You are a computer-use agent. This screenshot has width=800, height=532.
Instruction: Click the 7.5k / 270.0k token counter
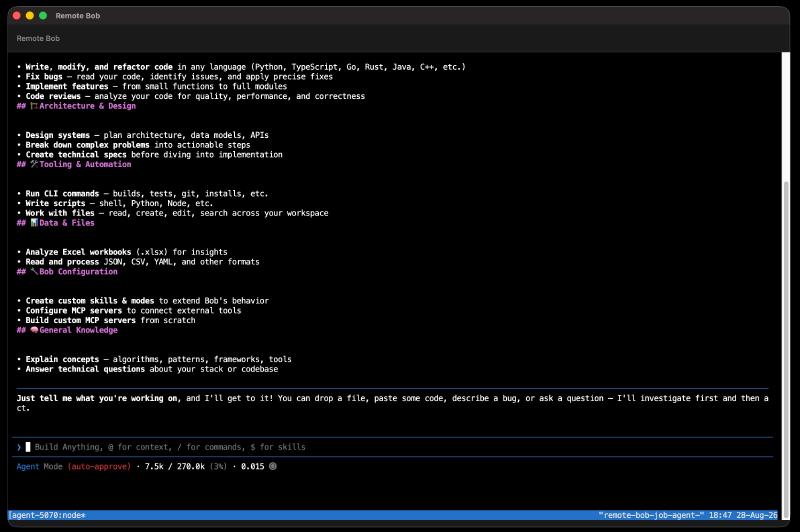[175, 466]
